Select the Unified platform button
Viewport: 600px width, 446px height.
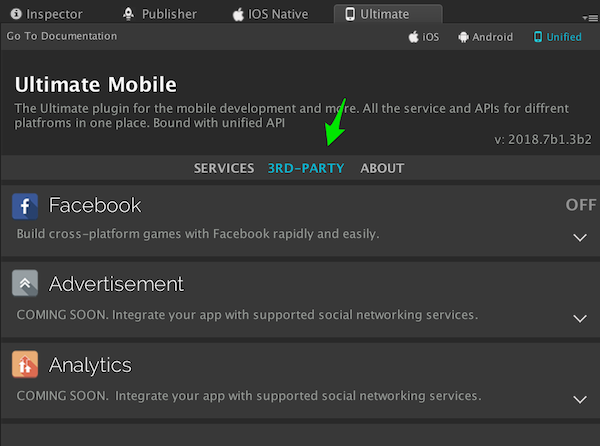coord(558,37)
